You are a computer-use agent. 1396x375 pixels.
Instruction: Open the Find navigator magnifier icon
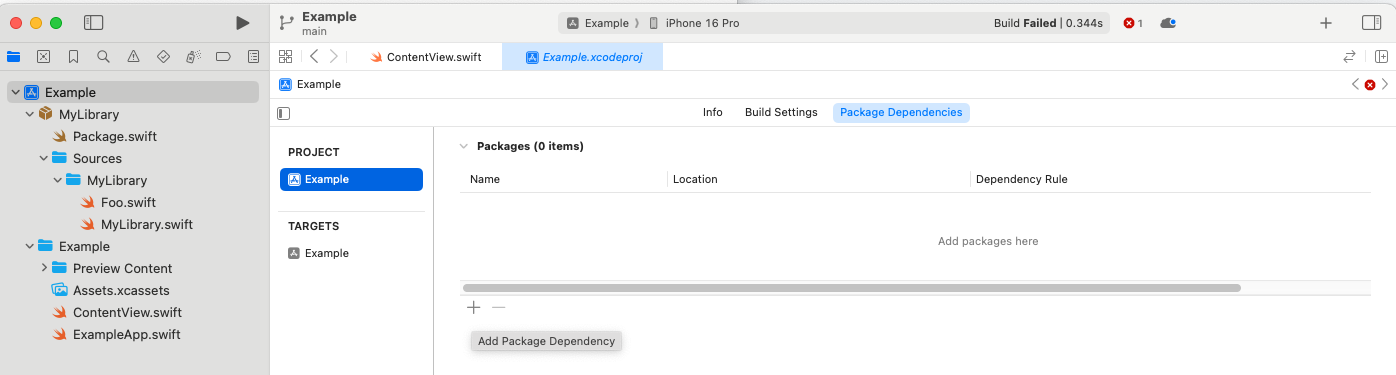[x=103, y=56]
